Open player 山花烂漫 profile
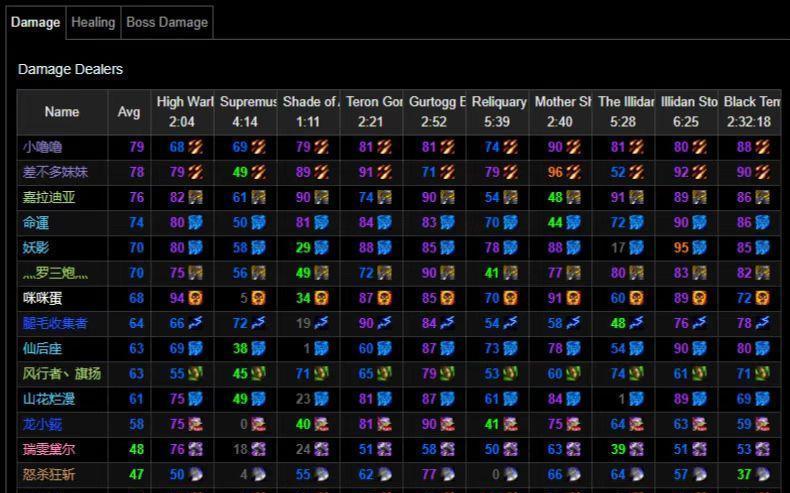The height and width of the screenshot is (493, 790). coord(49,399)
